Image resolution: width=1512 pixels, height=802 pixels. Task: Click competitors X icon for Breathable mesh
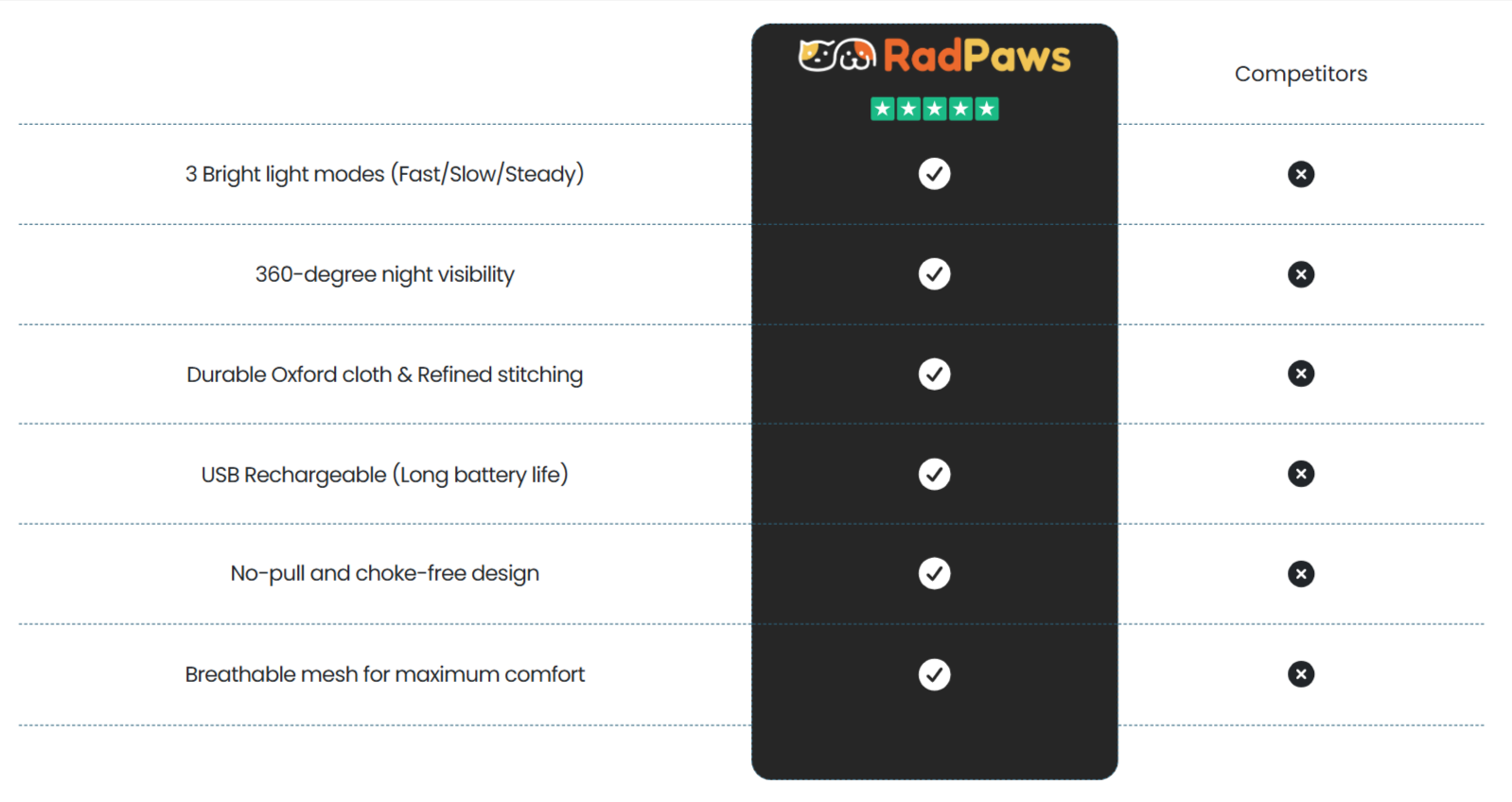point(1300,674)
